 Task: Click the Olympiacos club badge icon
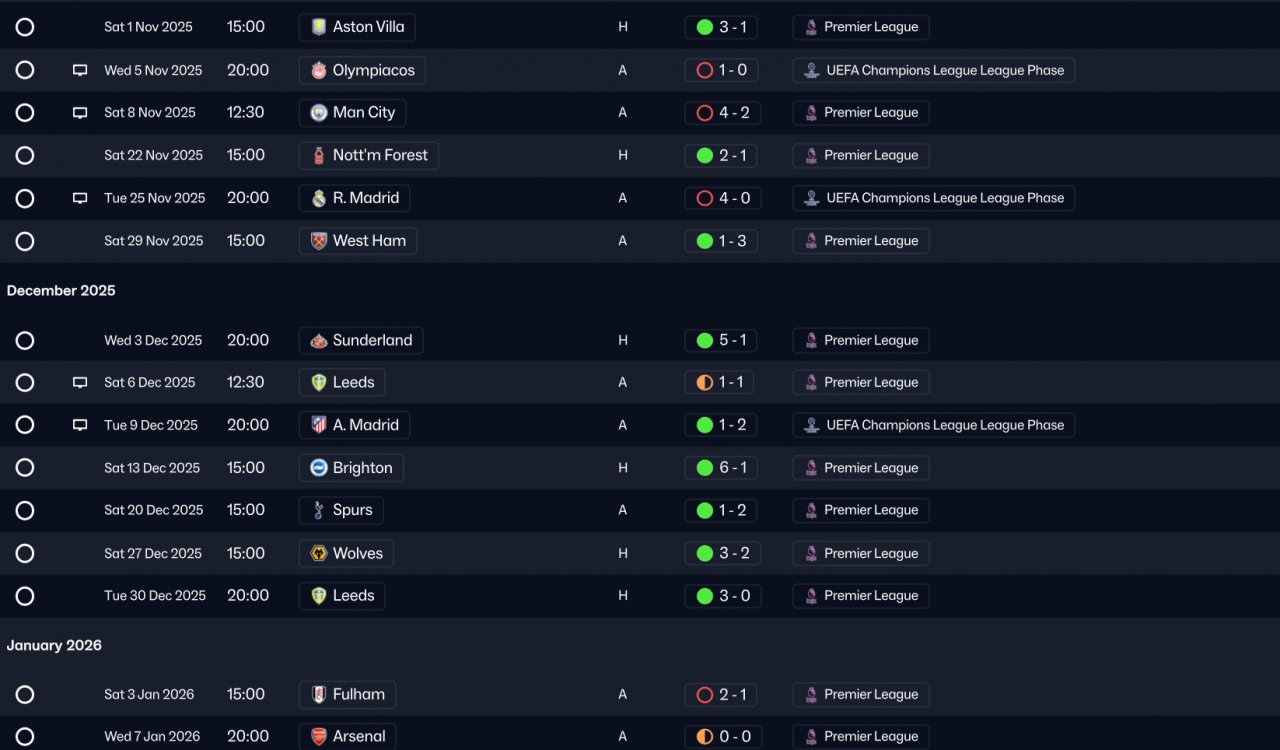point(319,70)
